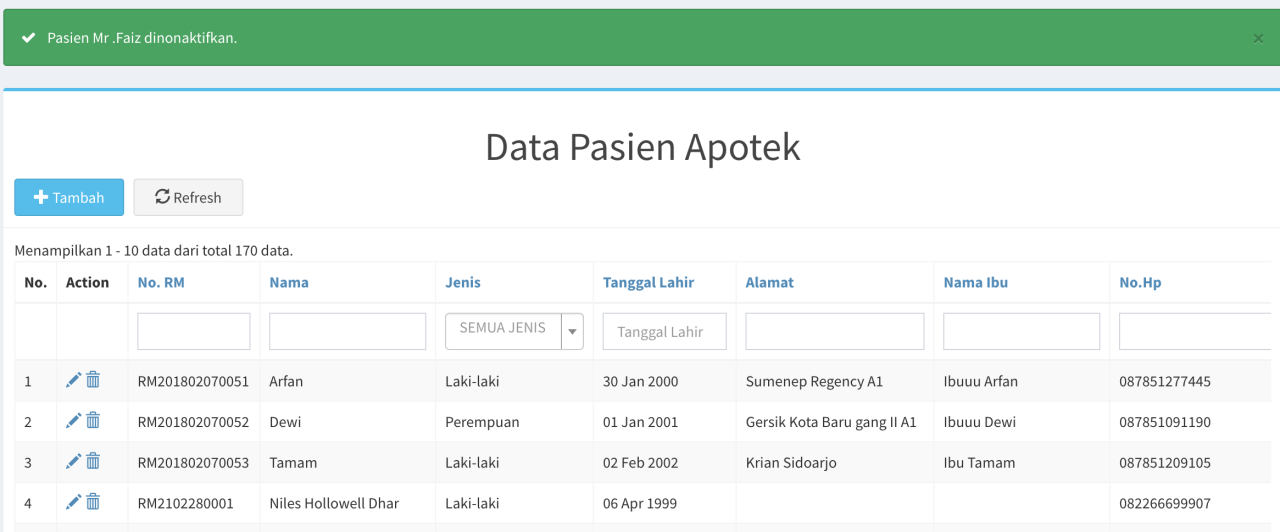
Task: Add a new patient with Tambah
Action: pyautogui.click(x=69, y=197)
